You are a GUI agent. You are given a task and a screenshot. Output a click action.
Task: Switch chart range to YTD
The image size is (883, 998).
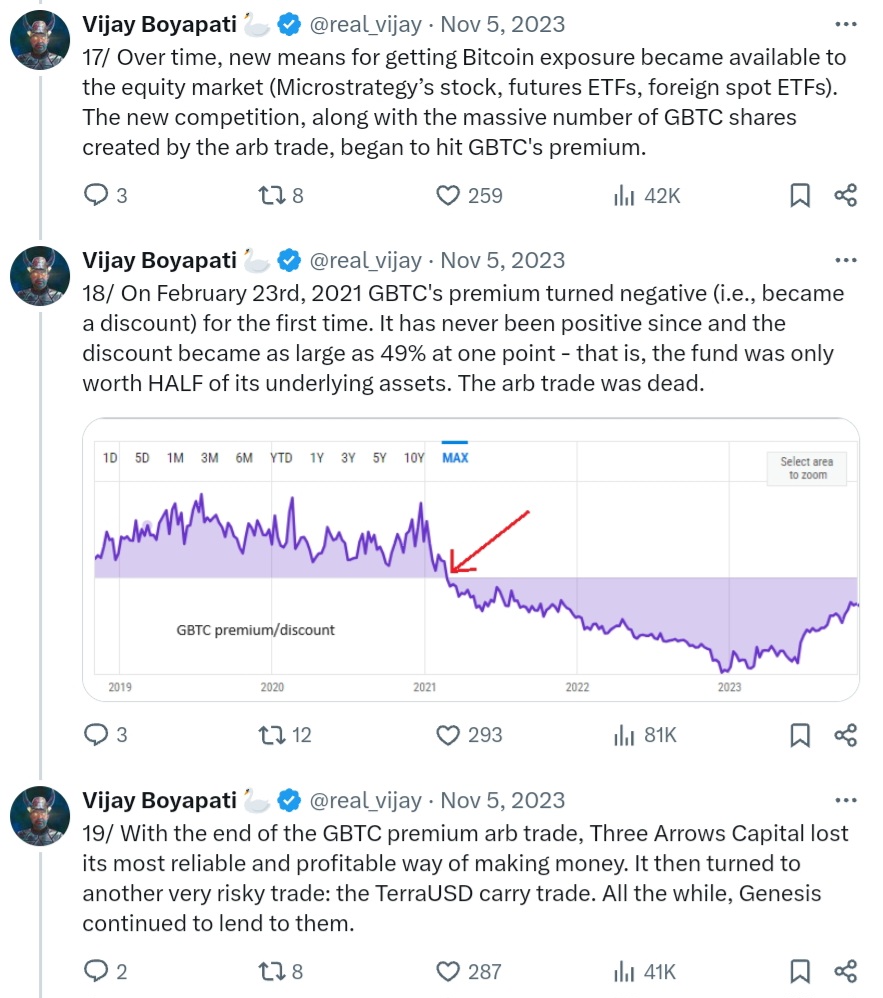(281, 458)
